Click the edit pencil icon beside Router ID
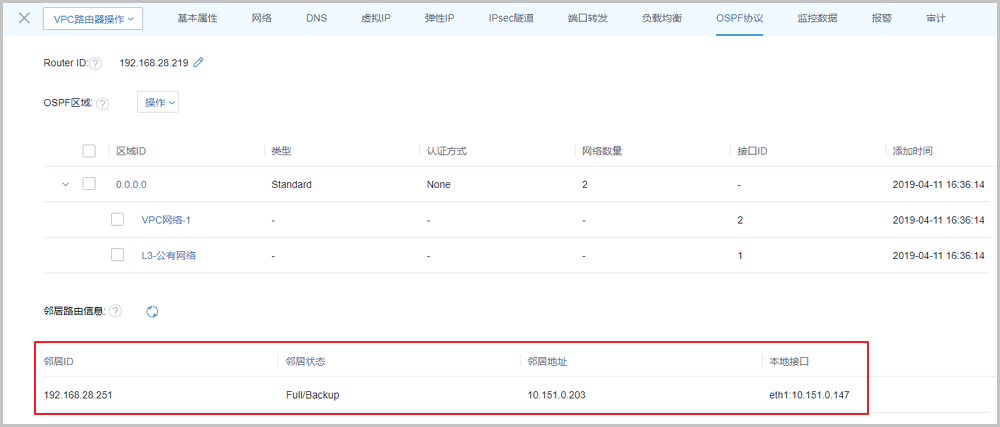Screen dimensions: 1000x427 199,63
